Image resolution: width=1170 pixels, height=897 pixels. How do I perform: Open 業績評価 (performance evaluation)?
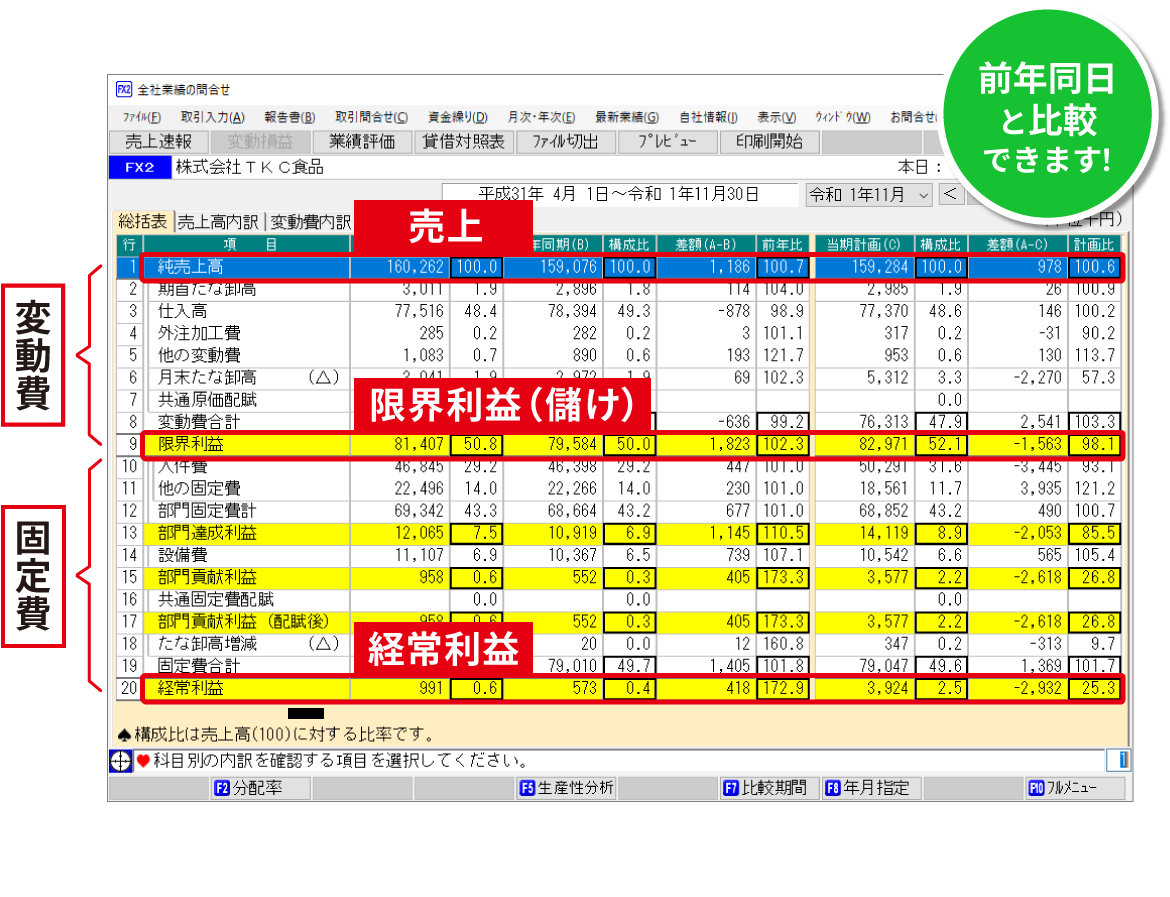click(x=362, y=141)
